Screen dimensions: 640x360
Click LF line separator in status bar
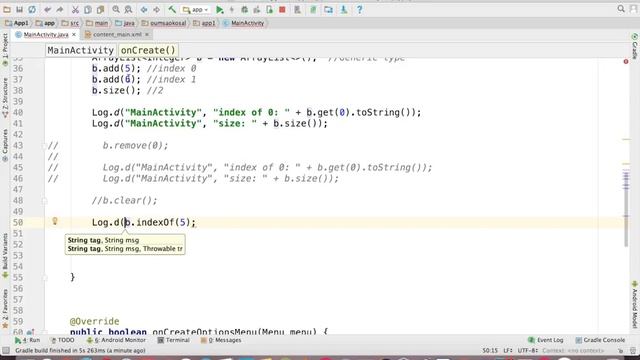click(508, 351)
